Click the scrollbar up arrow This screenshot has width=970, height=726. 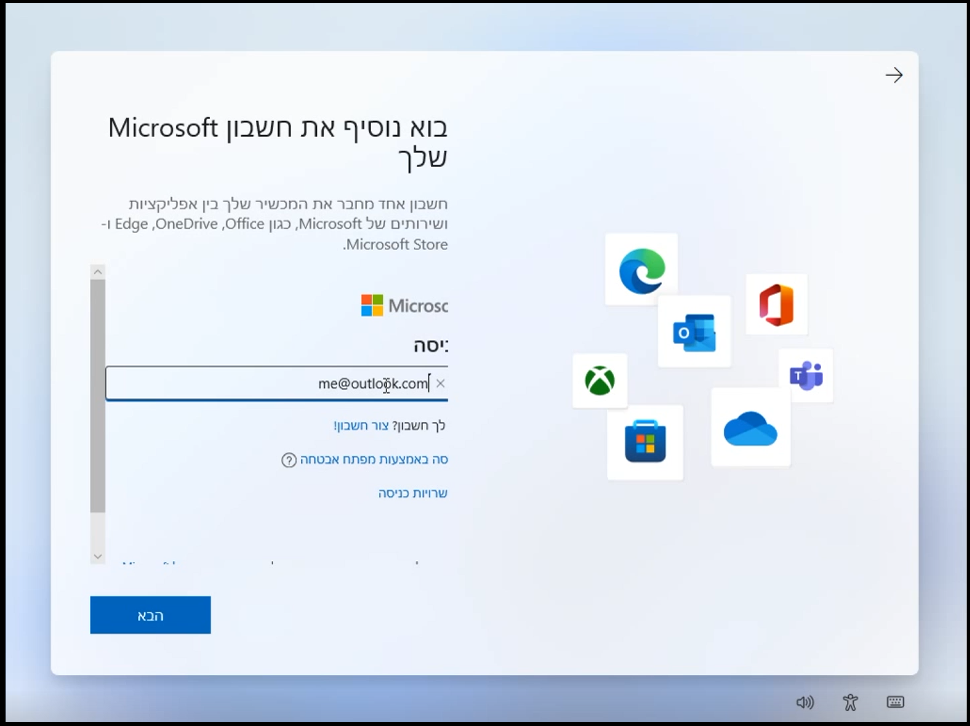(98, 271)
